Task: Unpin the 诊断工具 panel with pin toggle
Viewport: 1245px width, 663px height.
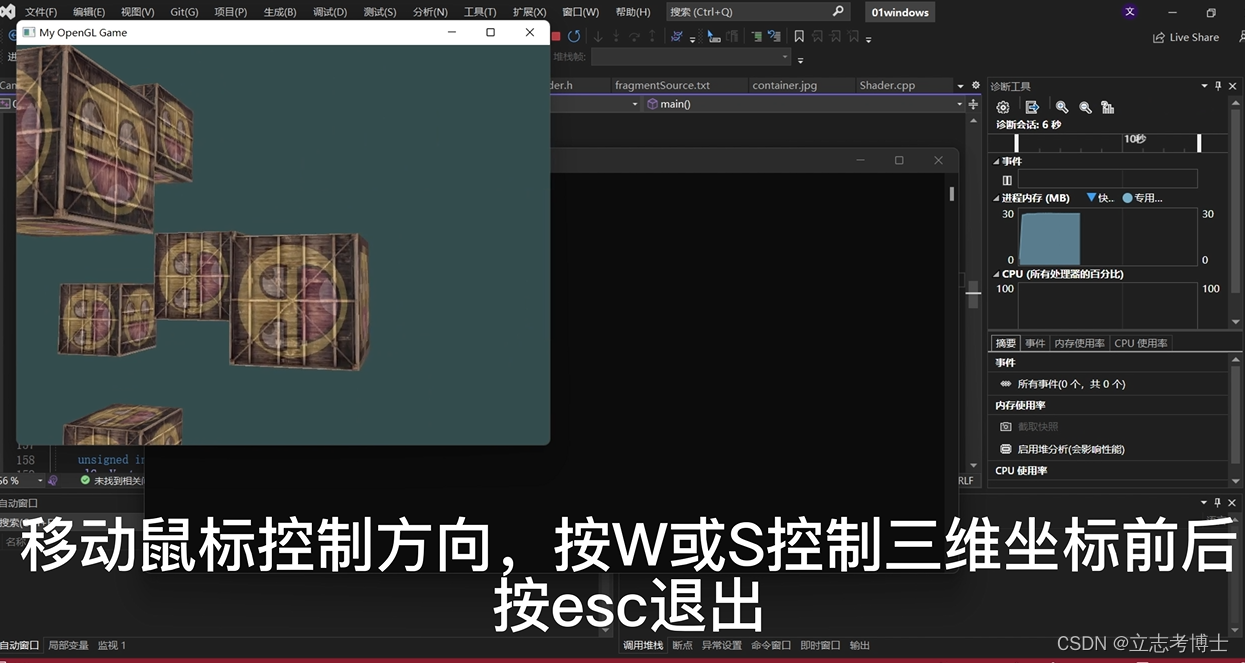Action: (x=1217, y=86)
